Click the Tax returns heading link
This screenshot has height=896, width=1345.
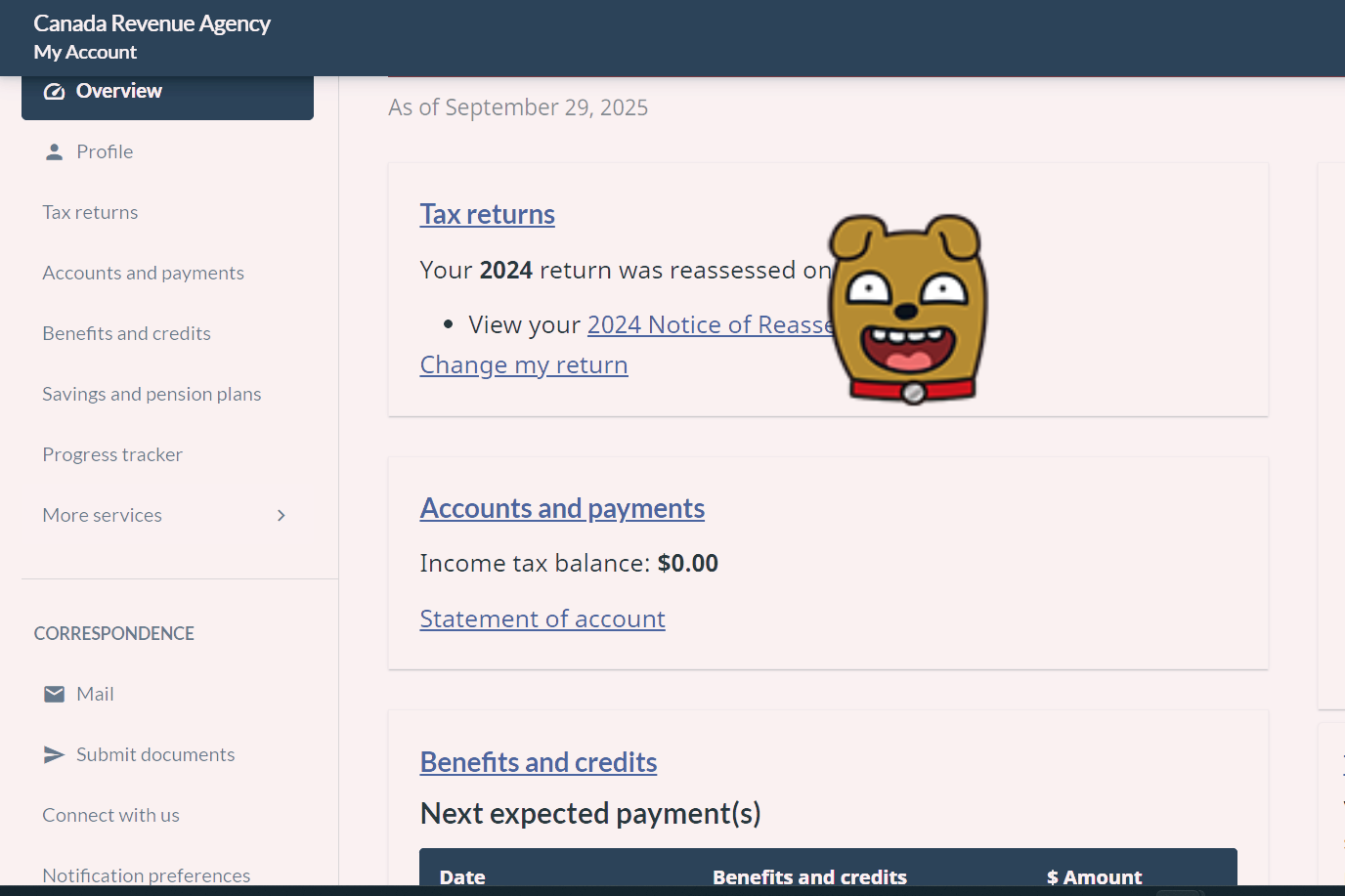coord(488,214)
